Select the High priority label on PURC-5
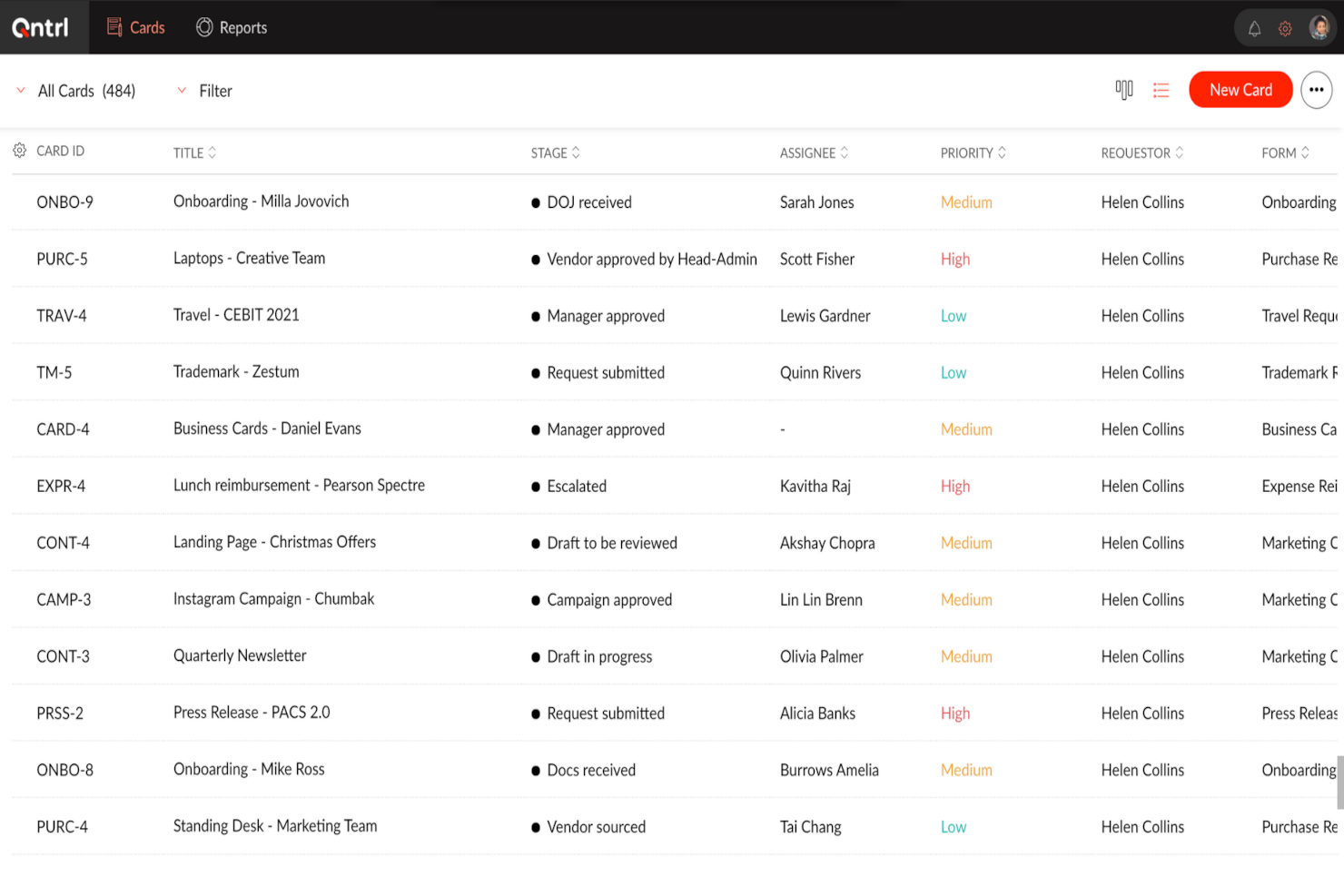The image size is (1344, 896). (x=955, y=259)
